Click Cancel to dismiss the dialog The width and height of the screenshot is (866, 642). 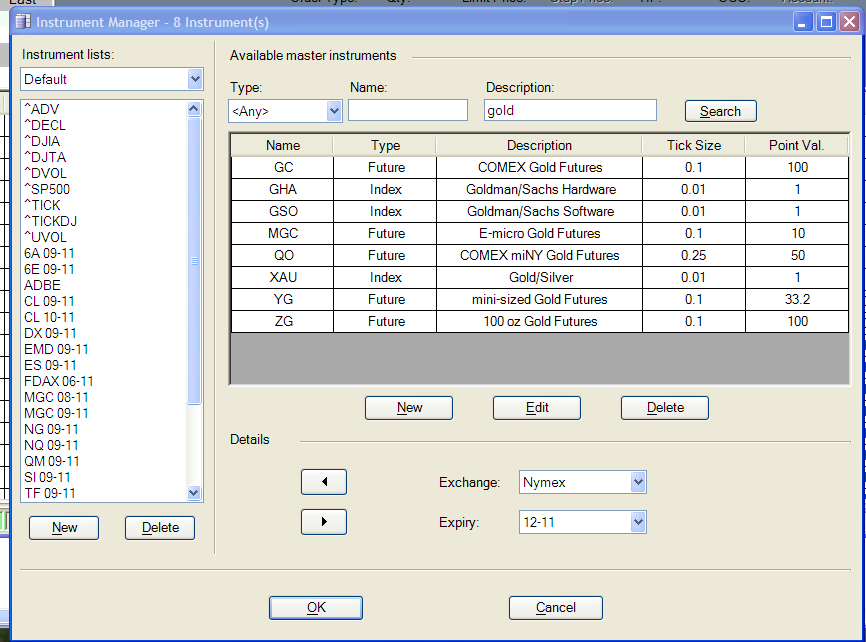click(x=555, y=607)
